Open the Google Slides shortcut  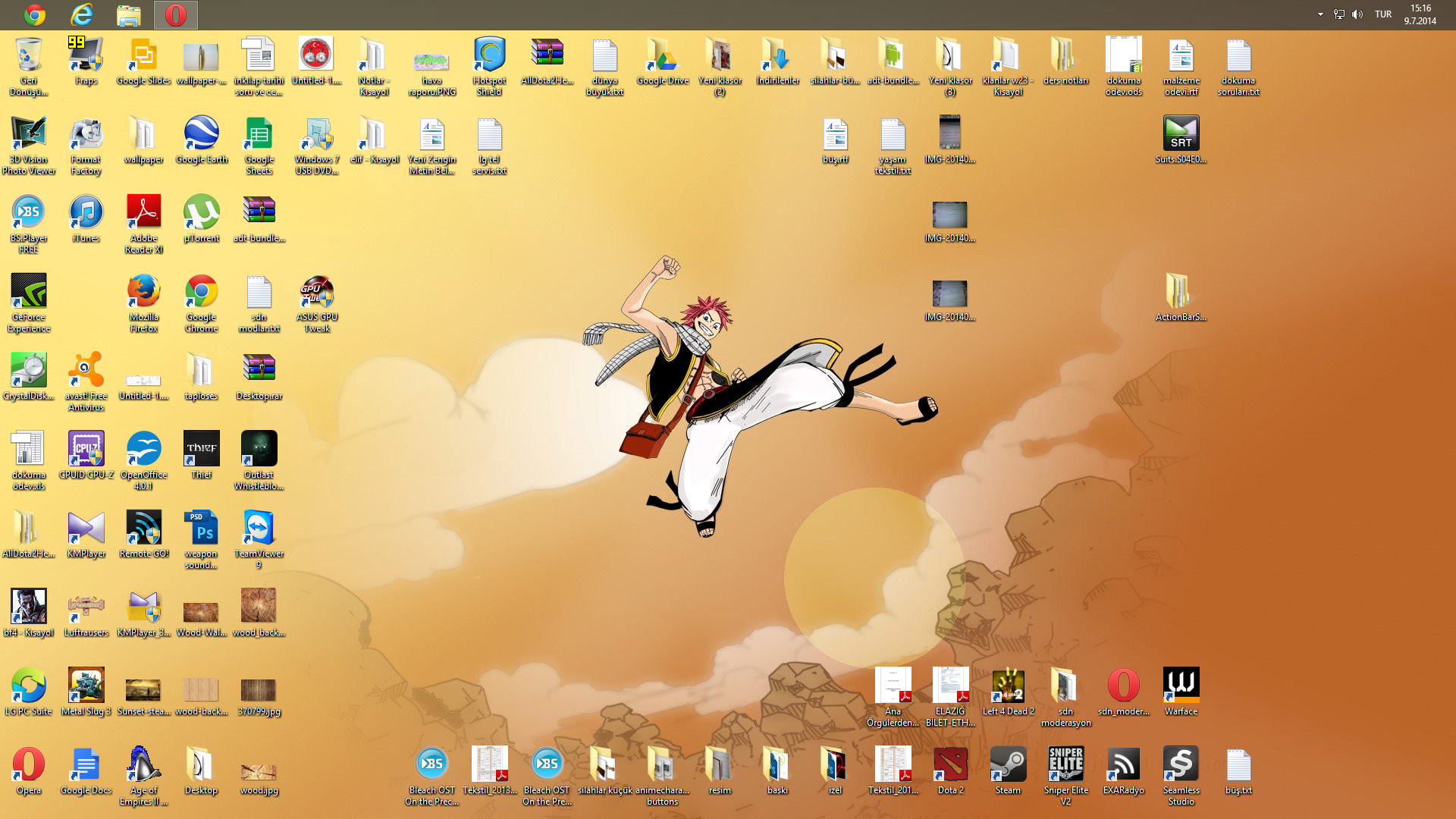click(x=143, y=61)
